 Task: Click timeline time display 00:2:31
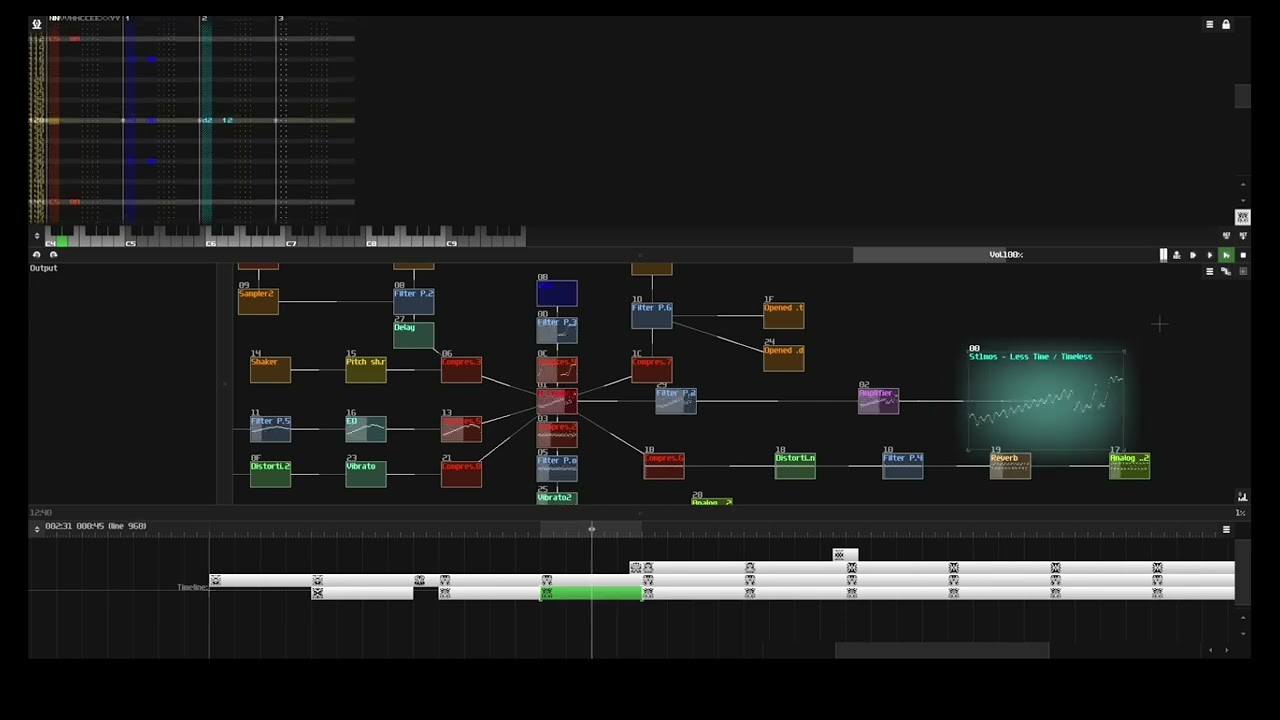pyautogui.click(x=58, y=526)
